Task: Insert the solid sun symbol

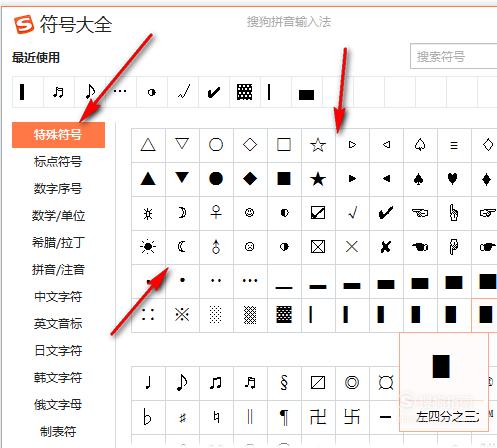Action: 148,247
